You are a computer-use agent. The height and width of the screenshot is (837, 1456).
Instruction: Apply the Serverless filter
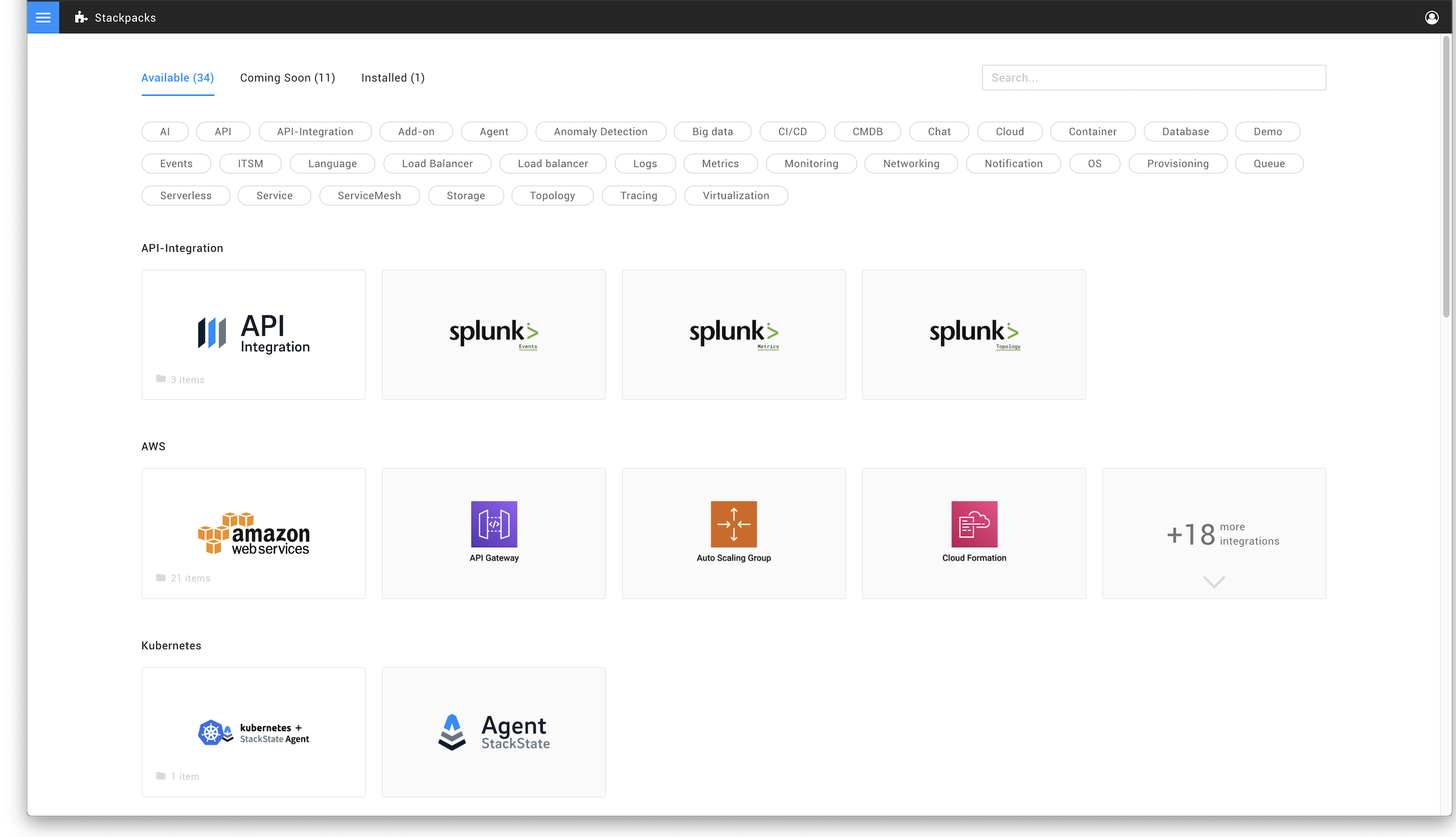pyautogui.click(x=186, y=196)
